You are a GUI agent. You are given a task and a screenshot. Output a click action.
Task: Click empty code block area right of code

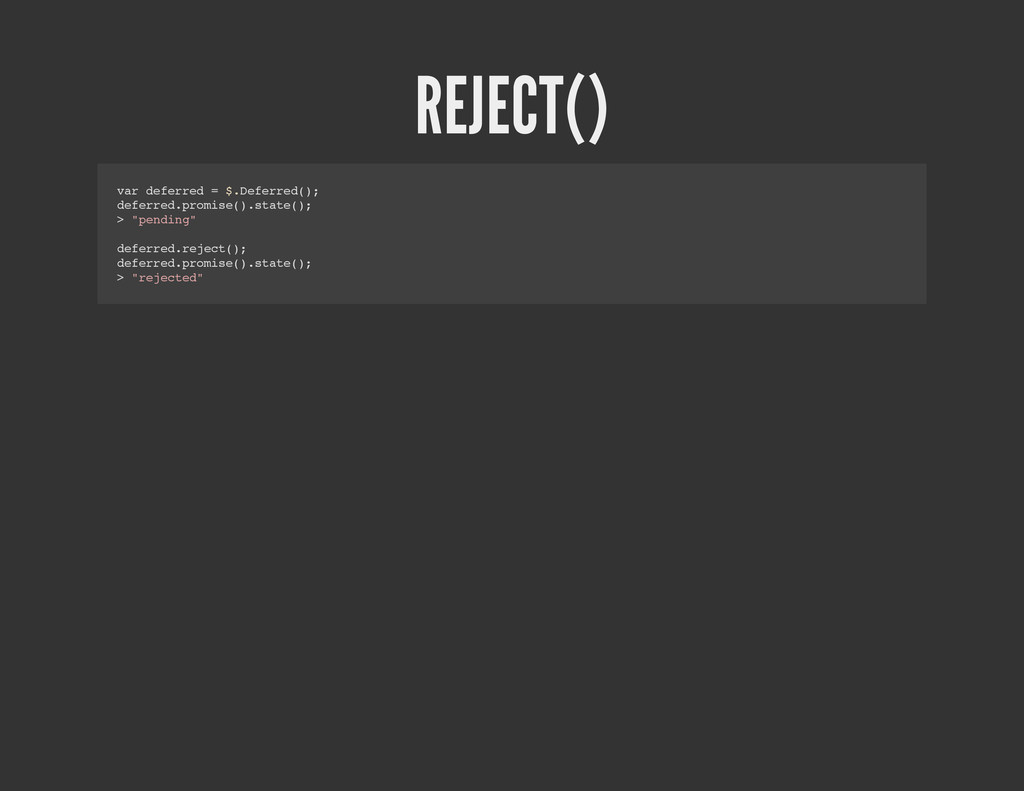620,234
